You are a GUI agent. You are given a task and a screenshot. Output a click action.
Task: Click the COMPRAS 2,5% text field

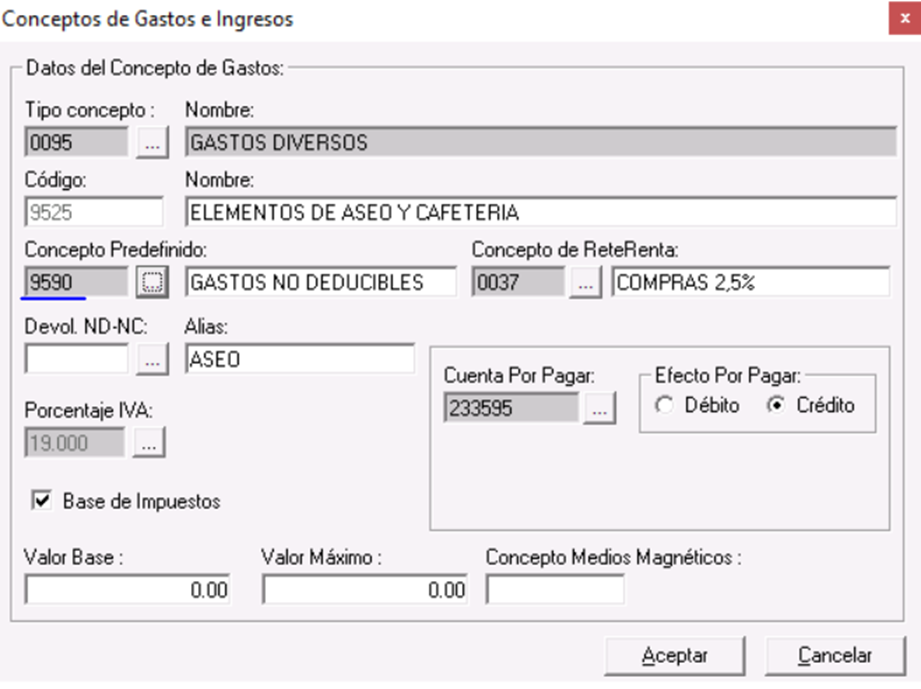coord(749,282)
